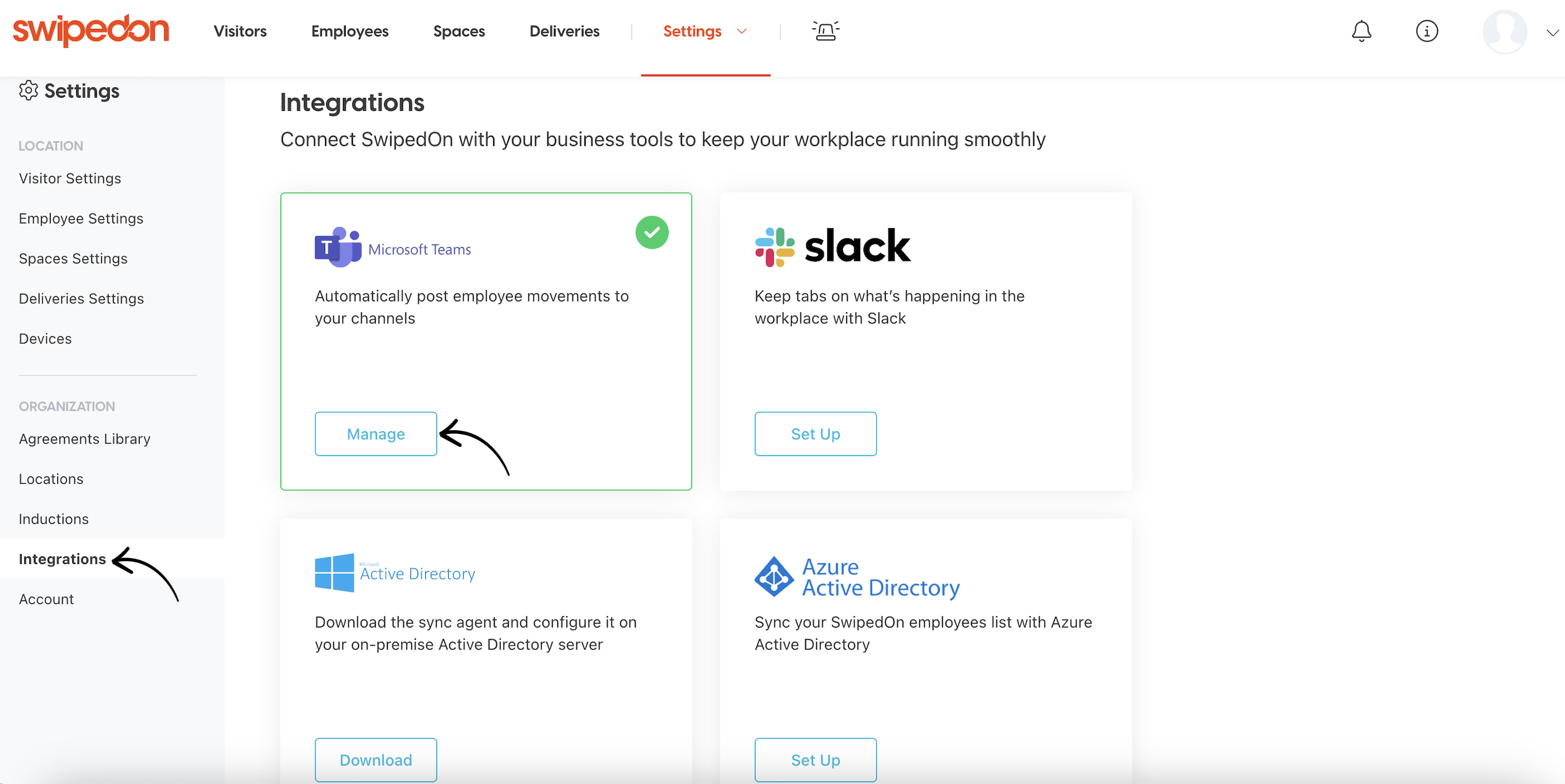Viewport: 1565px width, 784px height.
Task: Open the Spaces tab
Action: pyautogui.click(x=459, y=31)
